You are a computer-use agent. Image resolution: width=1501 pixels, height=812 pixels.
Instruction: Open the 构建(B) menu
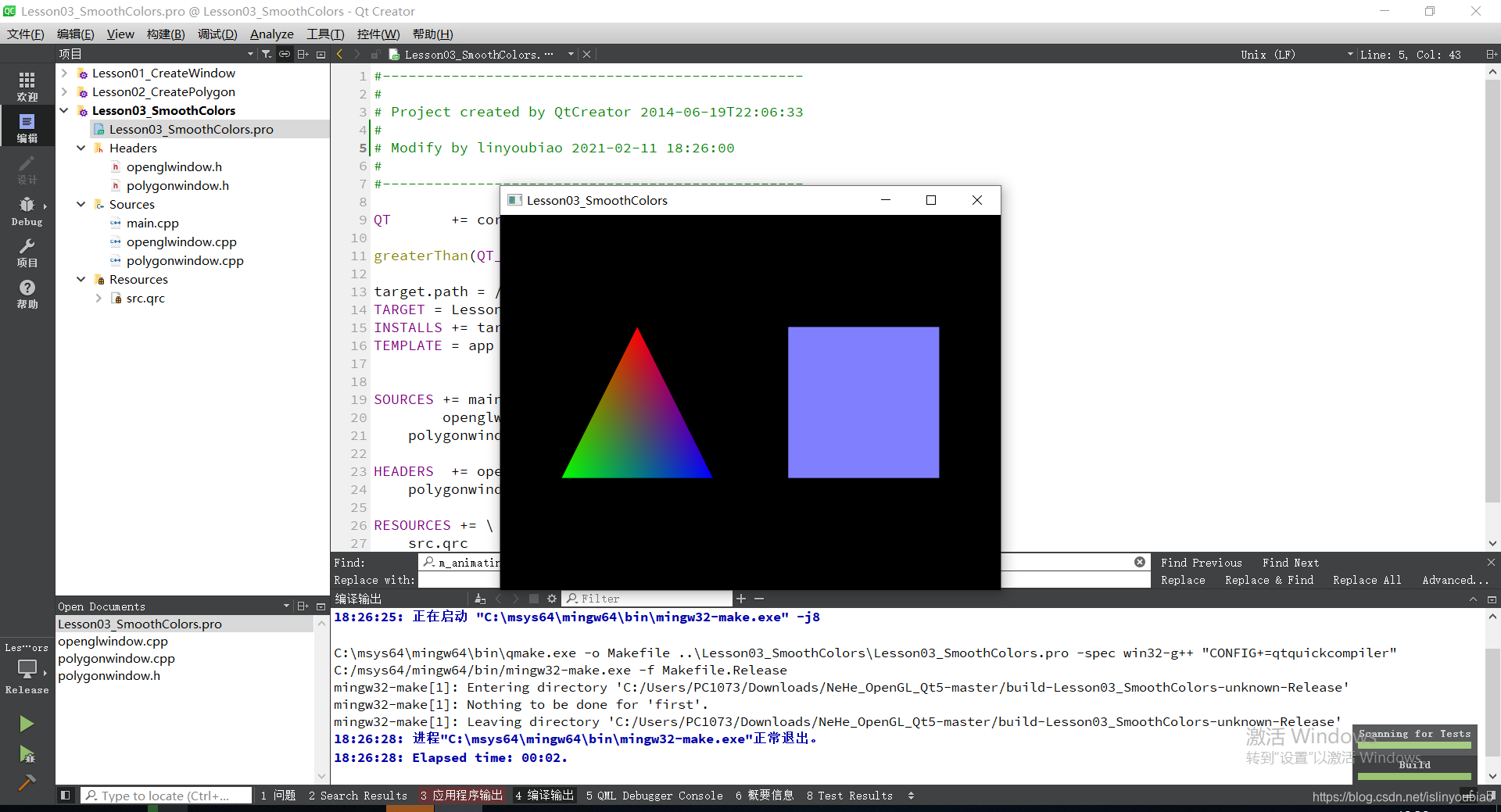pyautogui.click(x=165, y=34)
